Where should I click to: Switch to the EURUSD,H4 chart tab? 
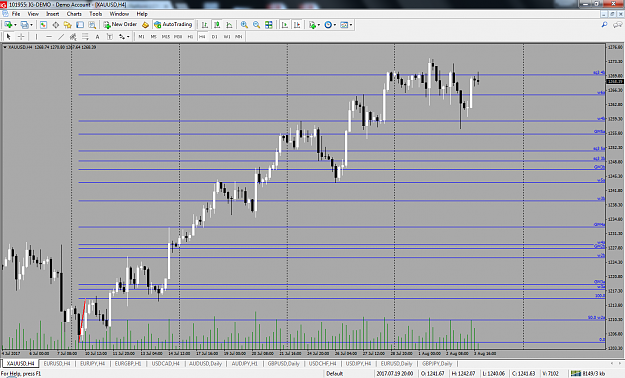(57, 364)
